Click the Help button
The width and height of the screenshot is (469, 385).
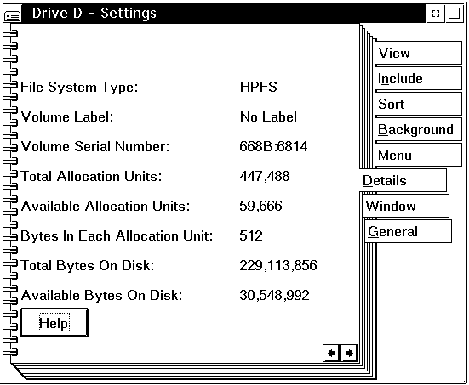(x=54, y=323)
